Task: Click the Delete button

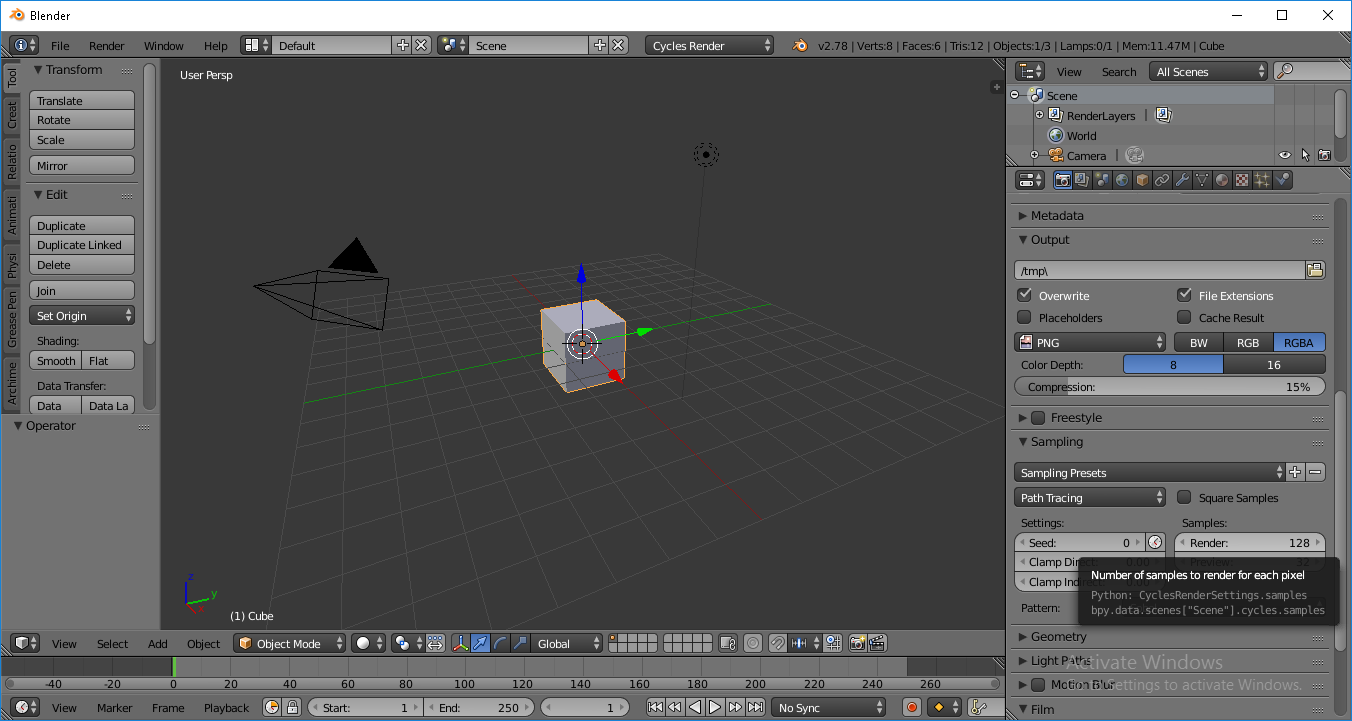Action: click(x=82, y=265)
